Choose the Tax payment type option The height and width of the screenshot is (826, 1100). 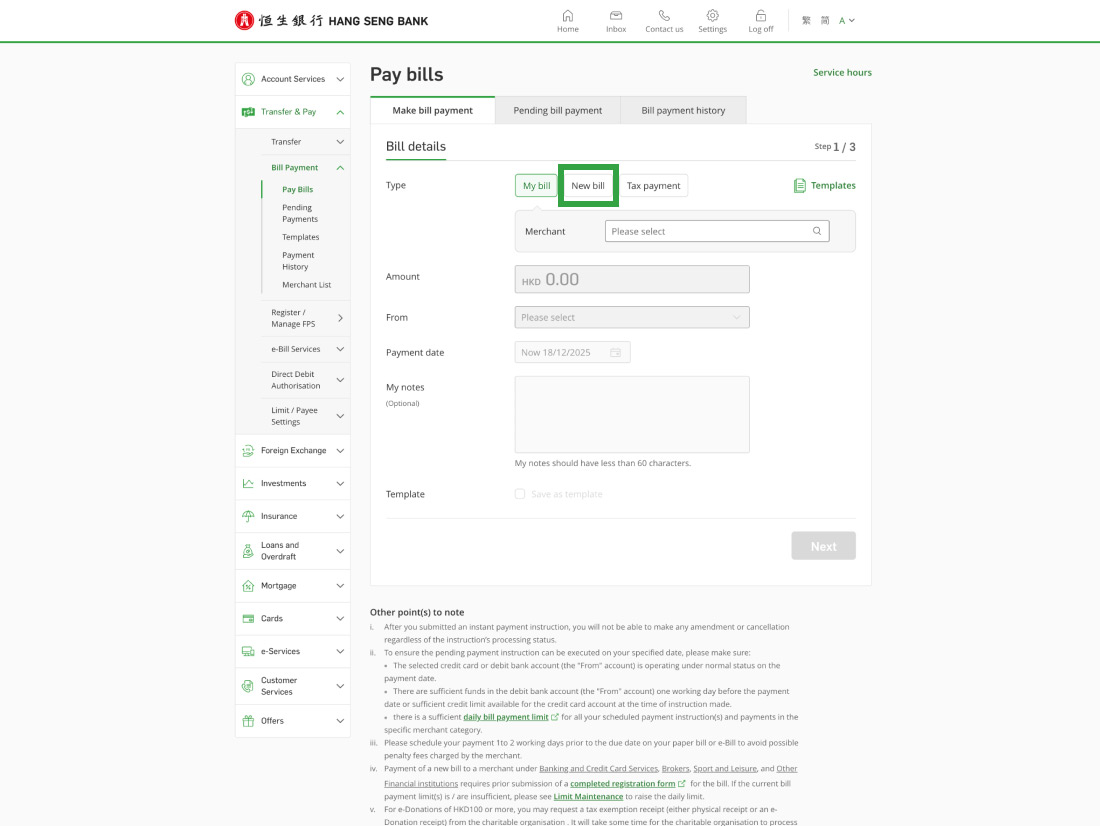point(653,186)
